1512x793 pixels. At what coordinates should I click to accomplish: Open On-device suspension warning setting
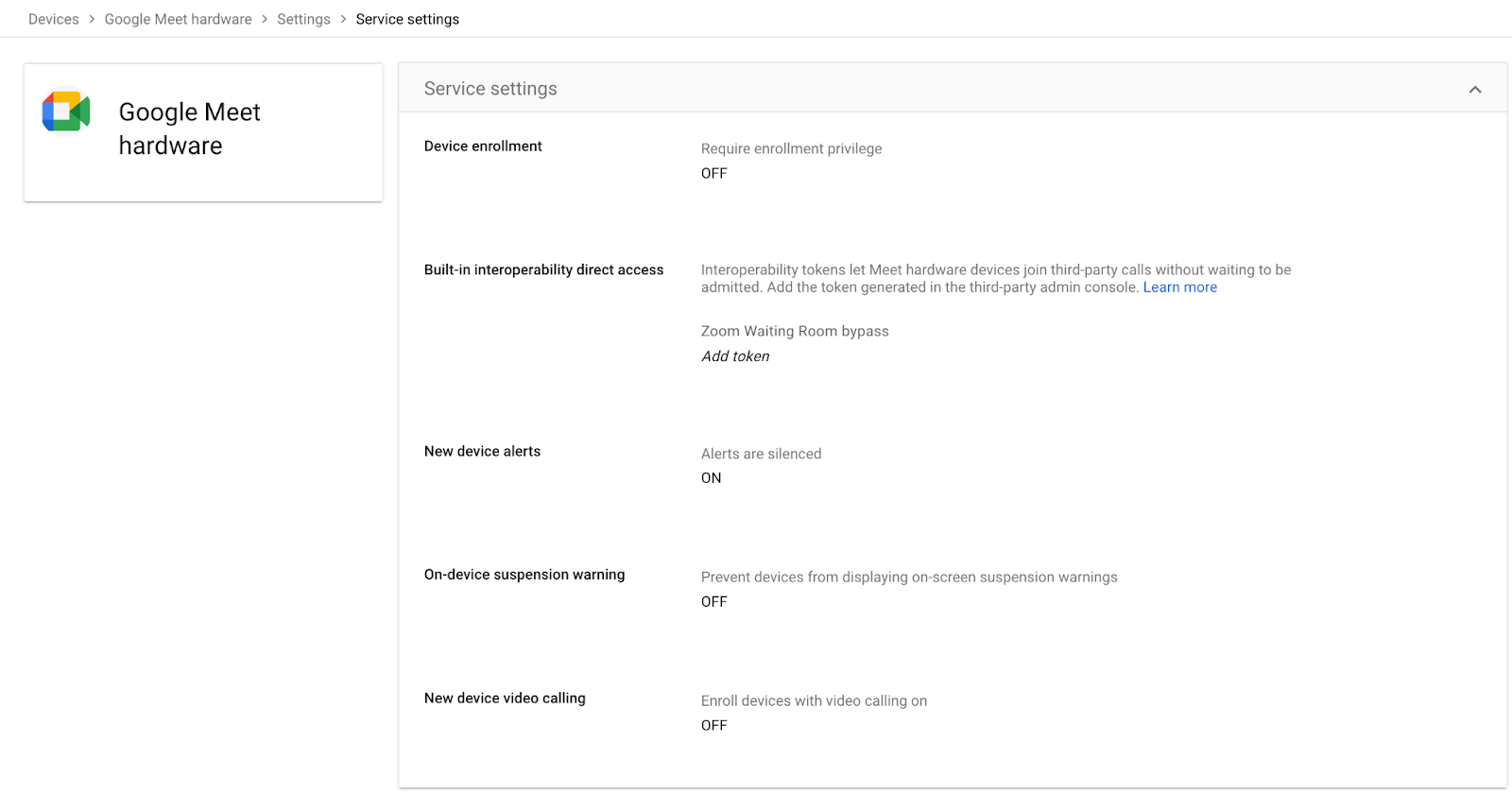524,575
